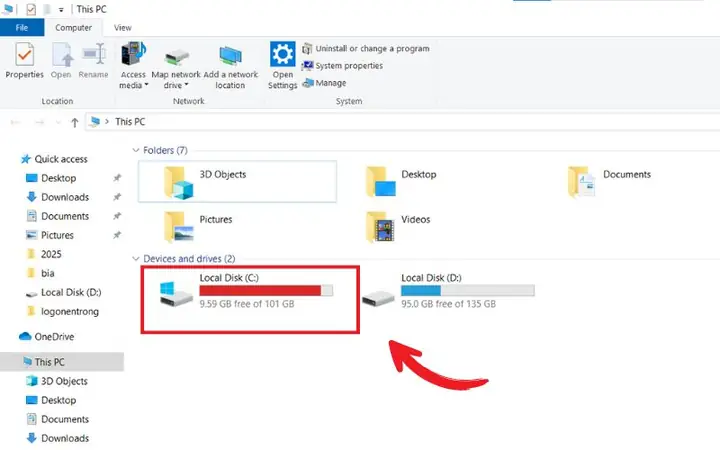Click Uninstall or change a program
The width and height of the screenshot is (720, 450).
(366, 48)
